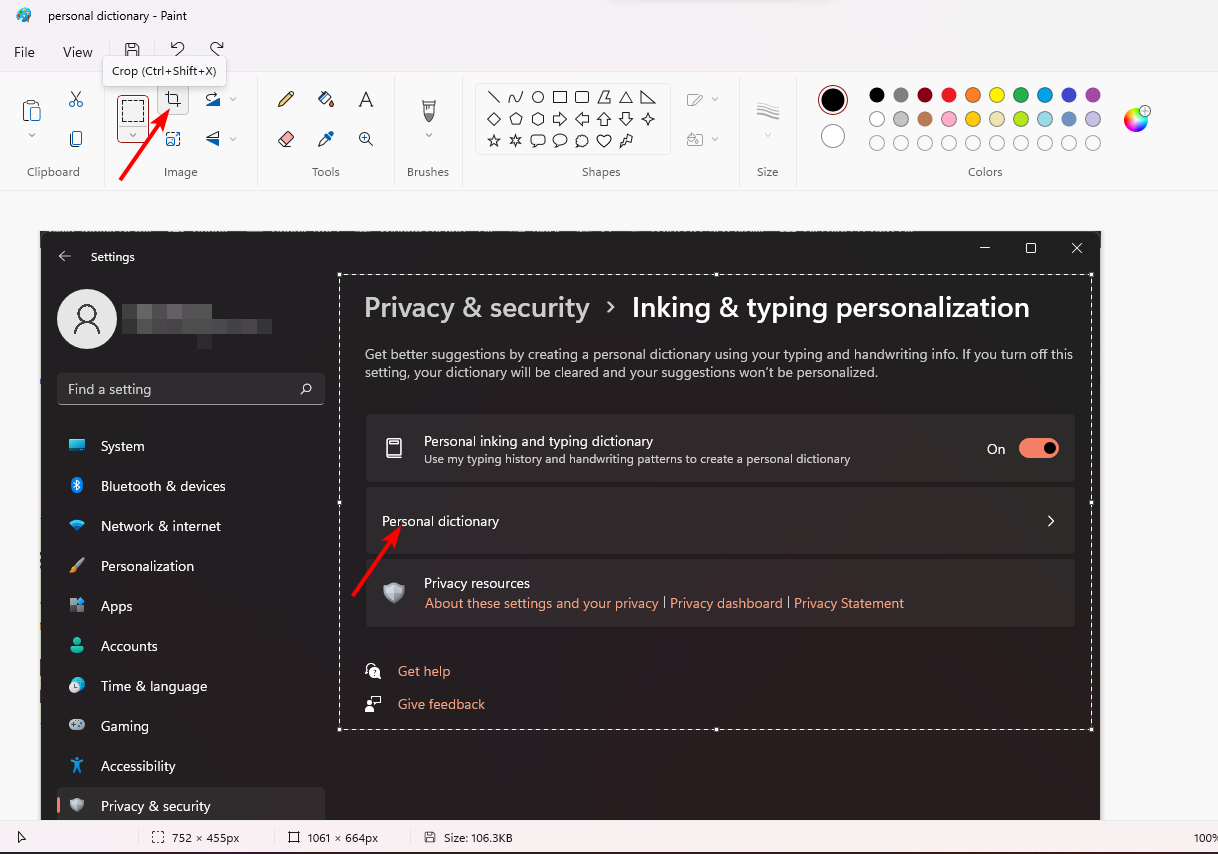Pick the purple palette color

point(1093,95)
